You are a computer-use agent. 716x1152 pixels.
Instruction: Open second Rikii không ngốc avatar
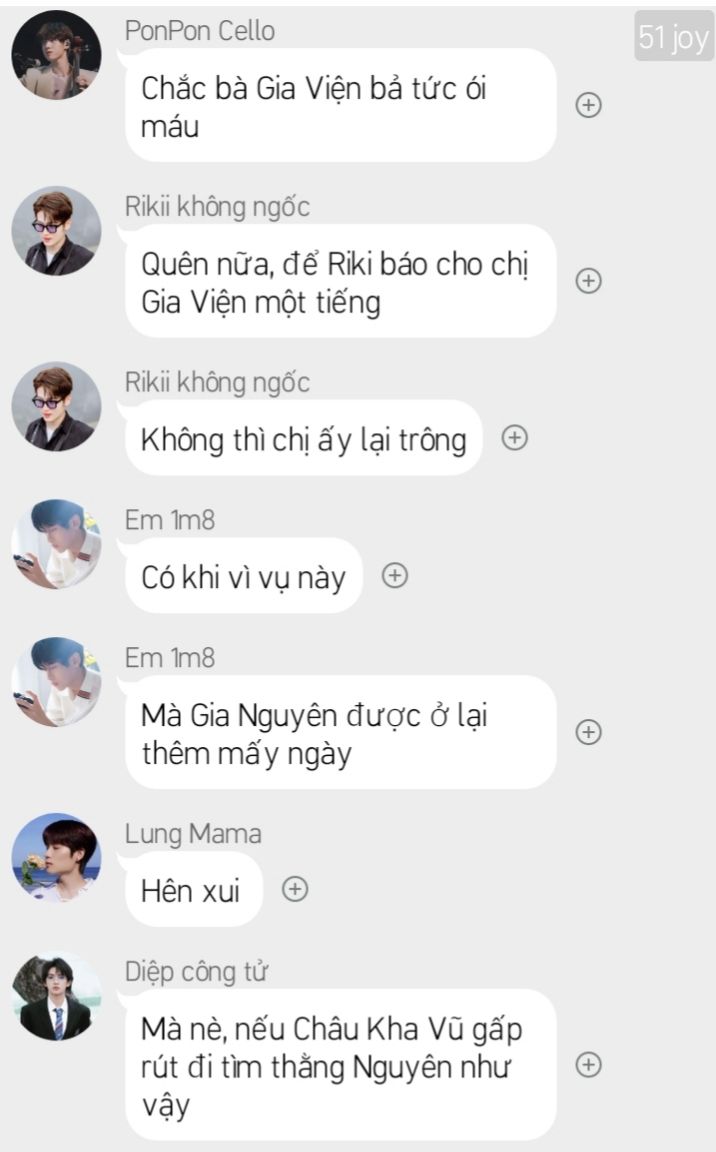point(57,406)
